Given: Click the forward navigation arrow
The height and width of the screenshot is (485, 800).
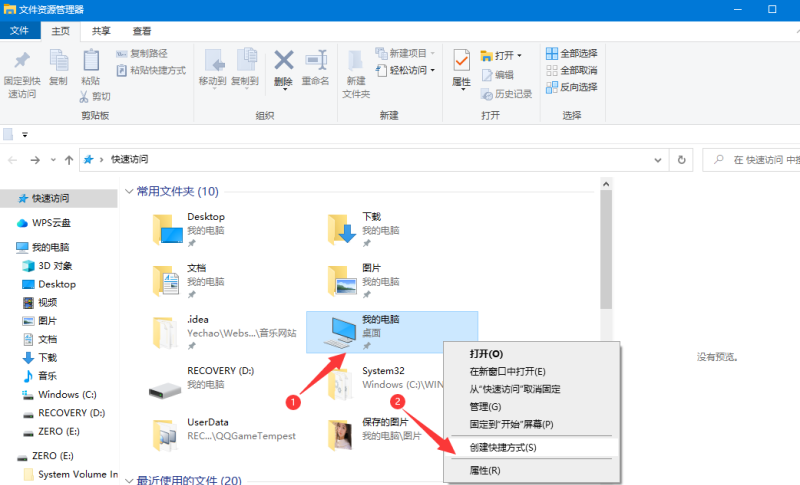Looking at the screenshot, I should pos(35,160).
